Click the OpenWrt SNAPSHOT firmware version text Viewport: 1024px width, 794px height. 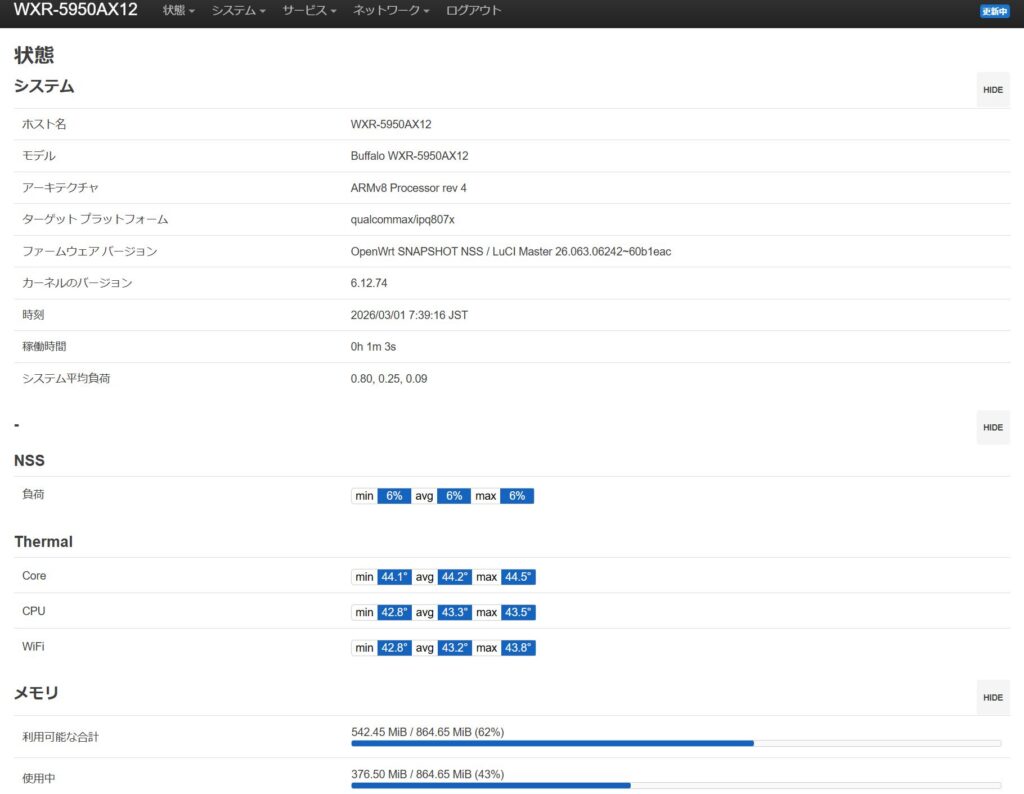(x=510, y=251)
